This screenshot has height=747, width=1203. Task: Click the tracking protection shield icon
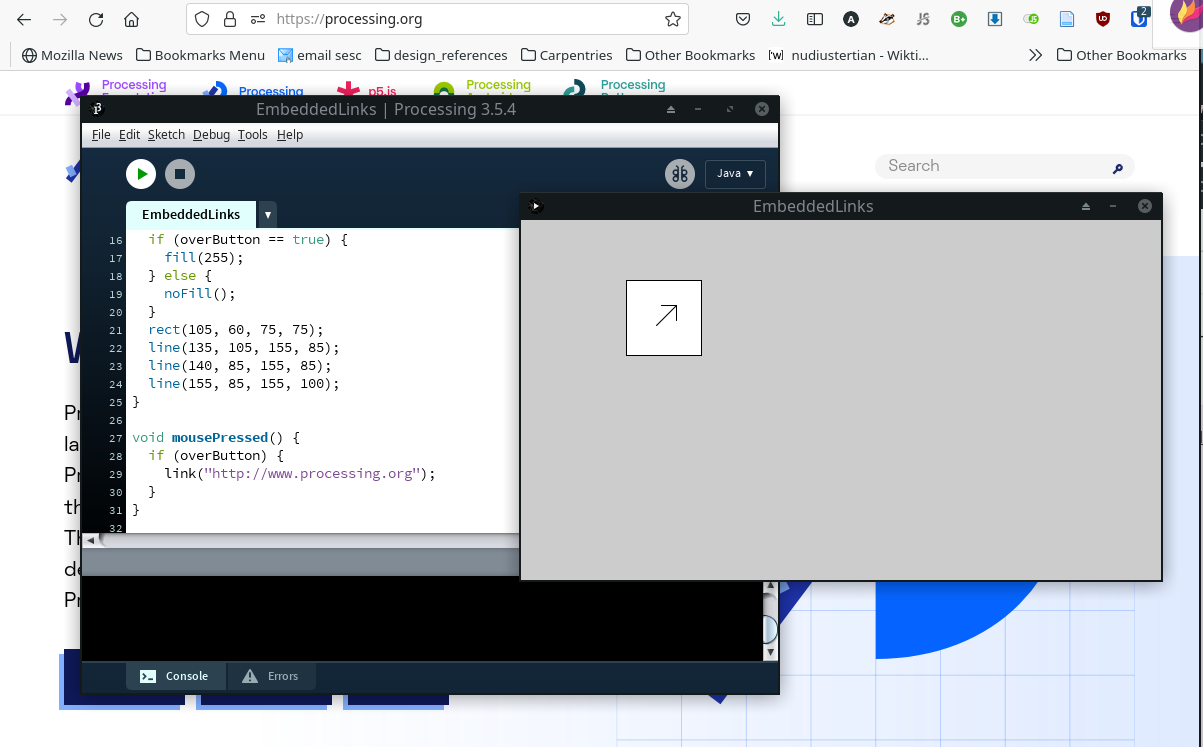[x=202, y=19]
